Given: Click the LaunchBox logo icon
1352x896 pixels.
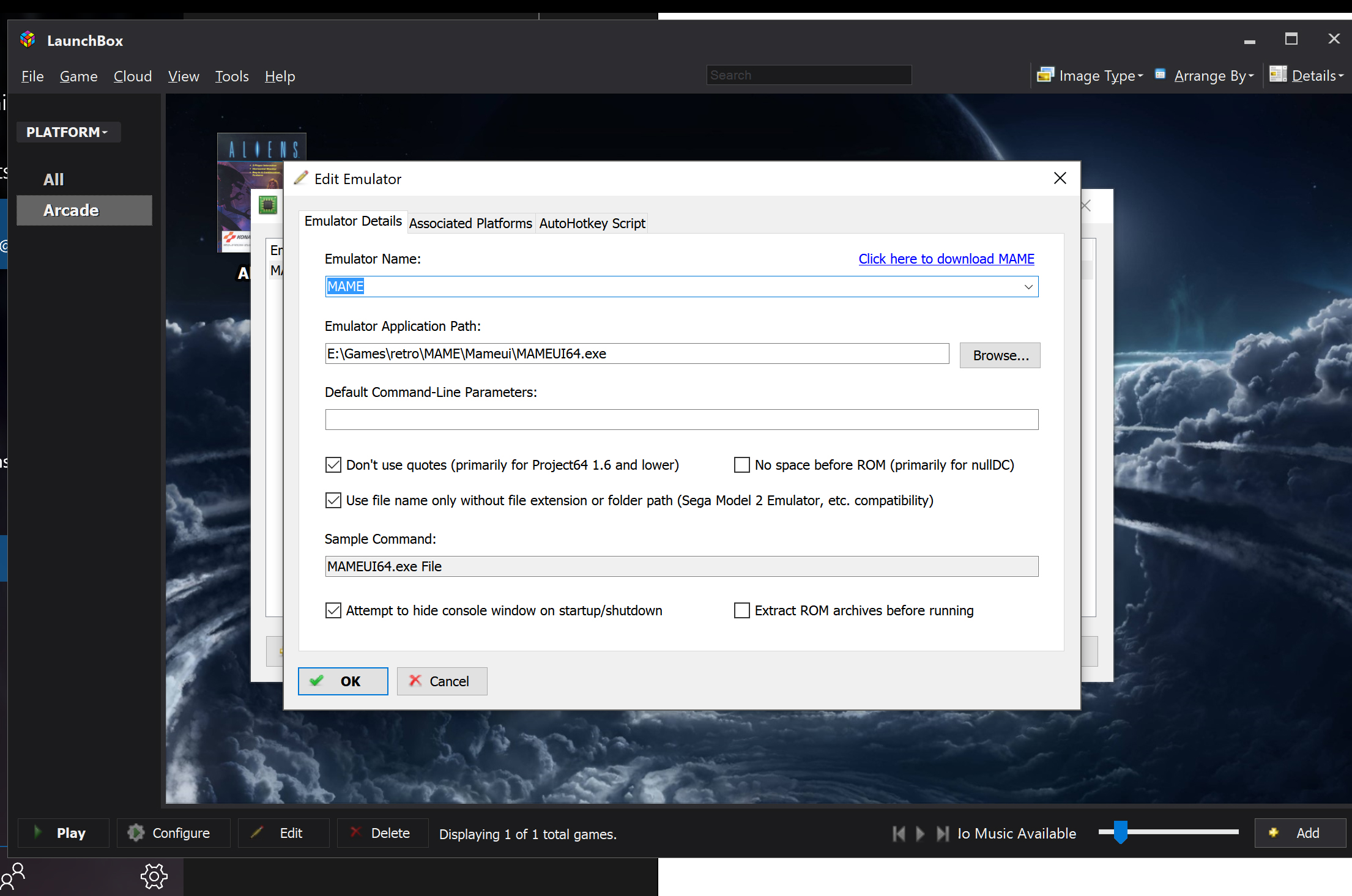Looking at the screenshot, I should (28, 40).
